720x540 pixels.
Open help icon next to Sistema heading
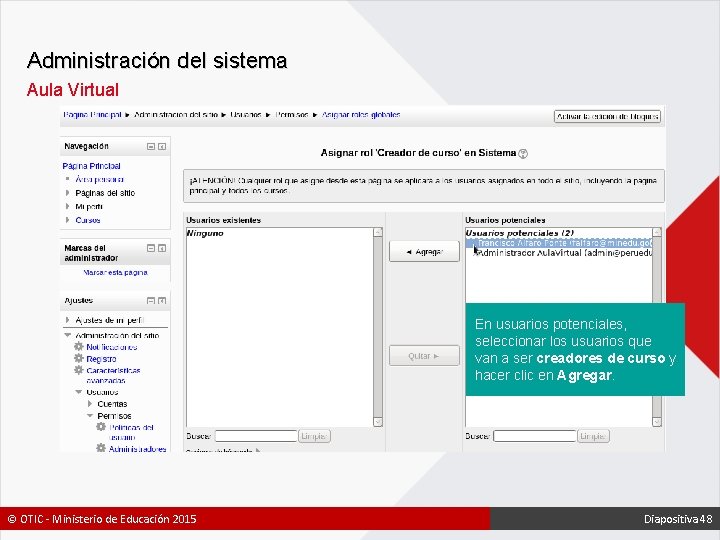coord(523,154)
